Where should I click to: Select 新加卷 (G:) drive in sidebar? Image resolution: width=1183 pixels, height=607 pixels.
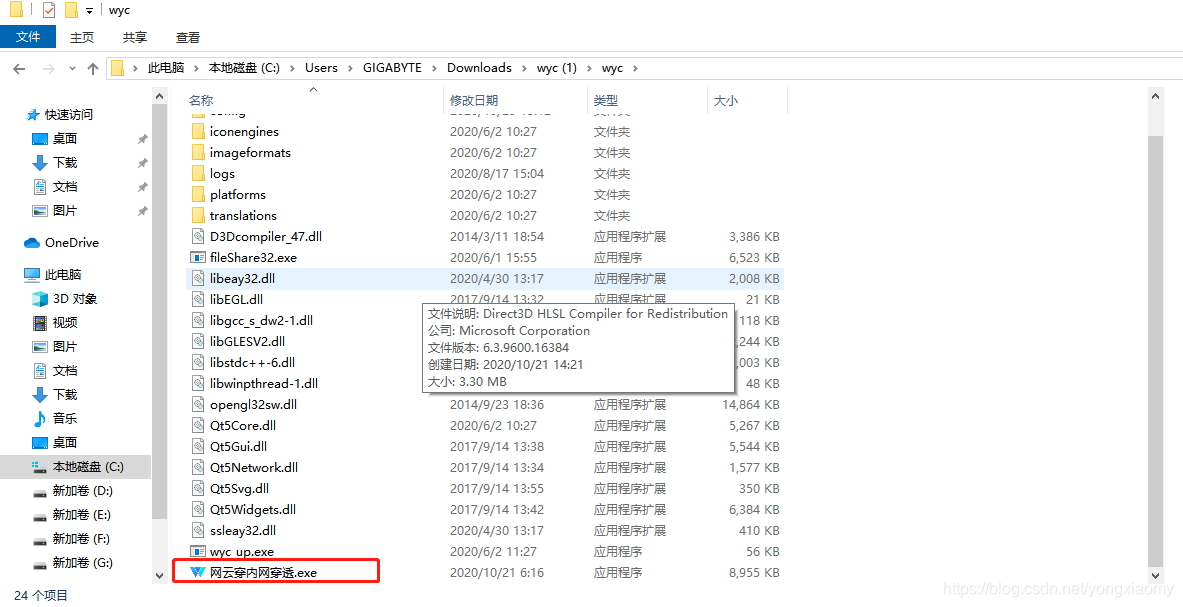83,563
